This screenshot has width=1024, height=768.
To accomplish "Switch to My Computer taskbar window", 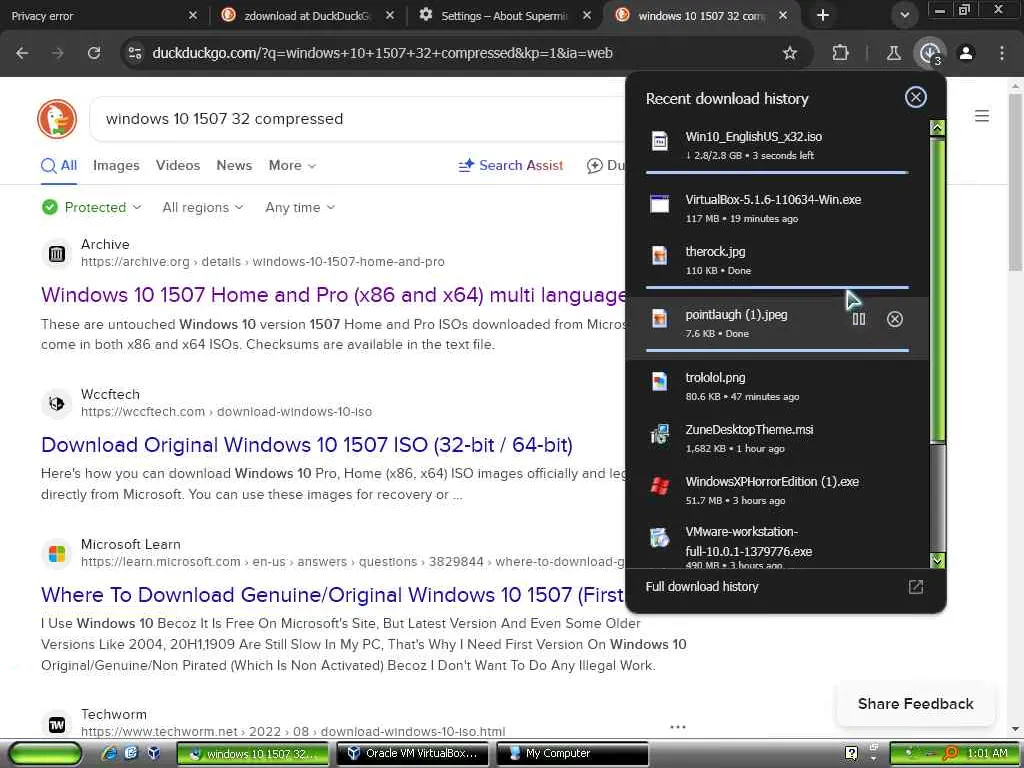I will [572, 754].
